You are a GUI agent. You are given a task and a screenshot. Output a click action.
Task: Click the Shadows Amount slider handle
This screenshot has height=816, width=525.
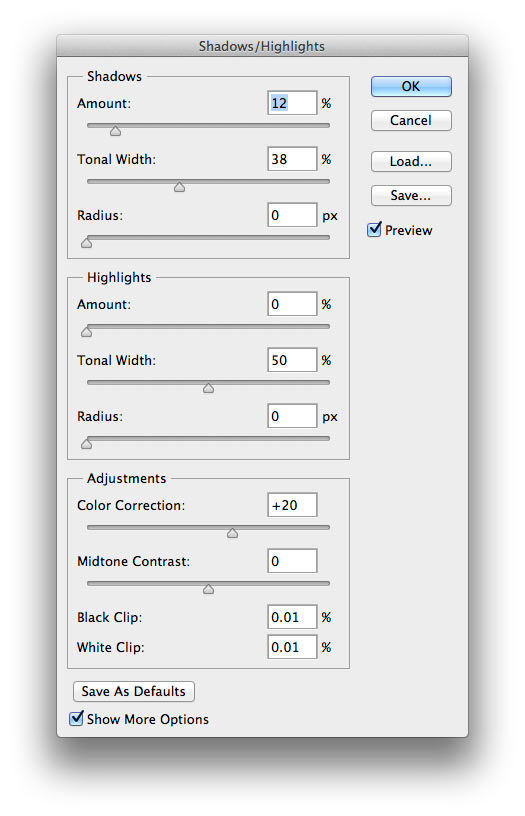point(116,131)
